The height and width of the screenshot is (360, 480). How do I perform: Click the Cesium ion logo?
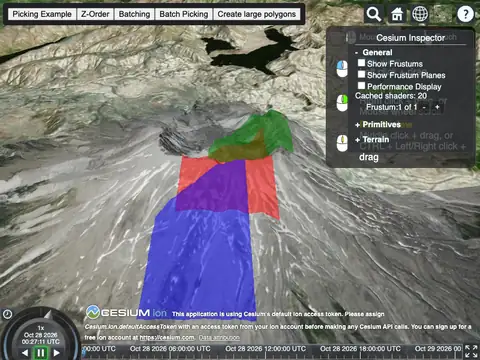click(x=127, y=312)
